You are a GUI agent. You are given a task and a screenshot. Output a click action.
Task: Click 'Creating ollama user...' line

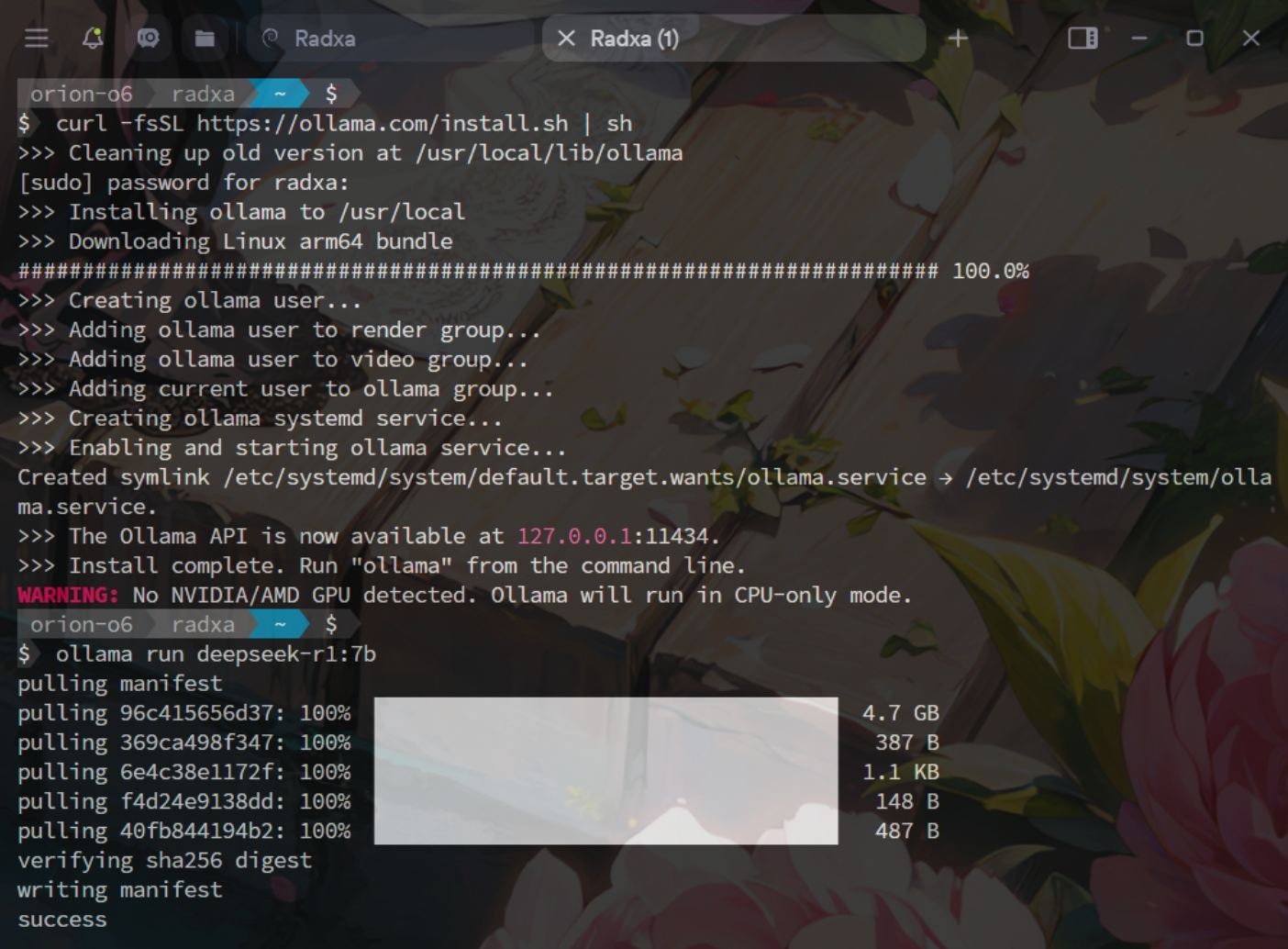(x=190, y=300)
